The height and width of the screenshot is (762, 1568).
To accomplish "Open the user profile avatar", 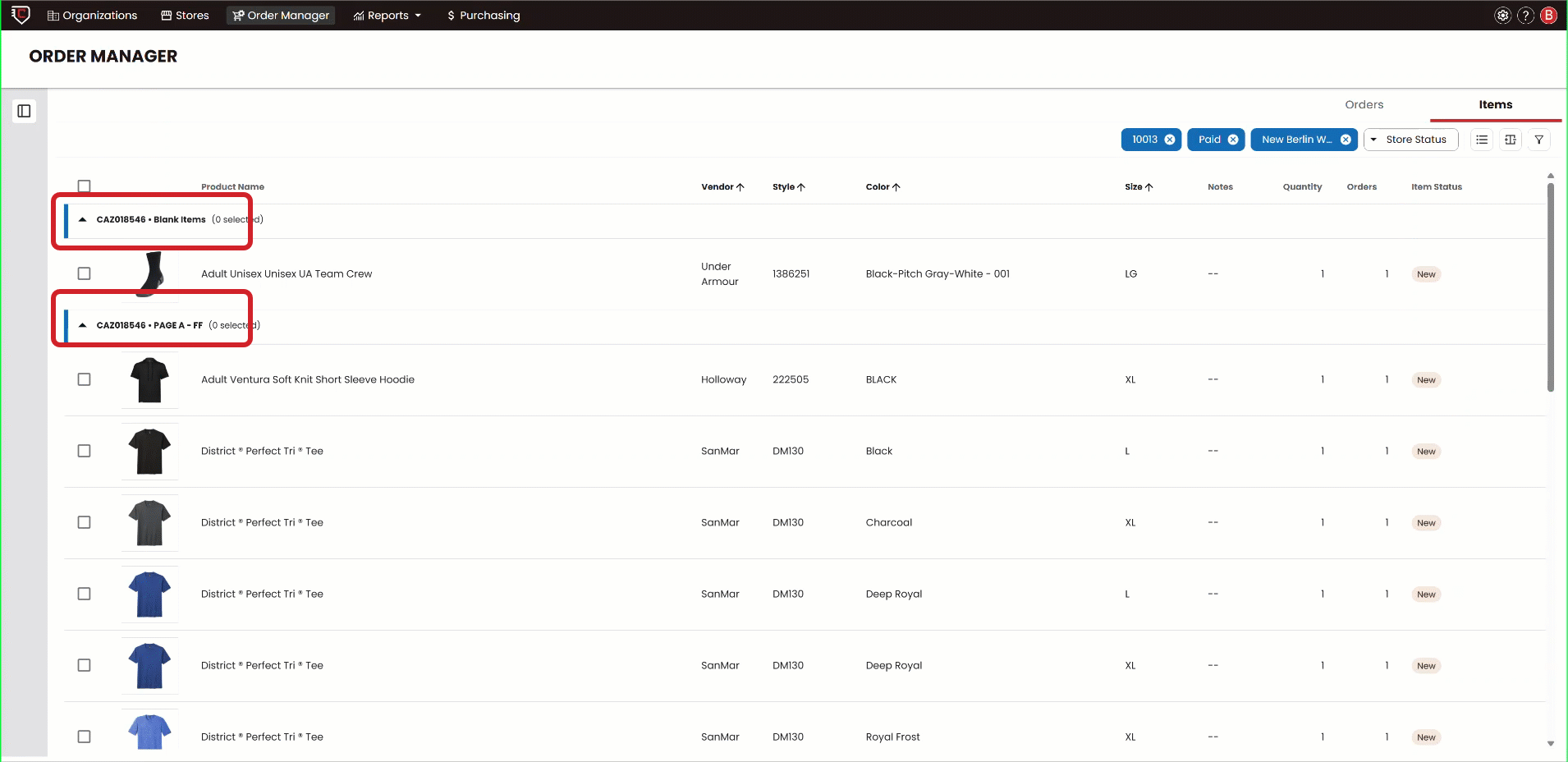I will coord(1548,16).
